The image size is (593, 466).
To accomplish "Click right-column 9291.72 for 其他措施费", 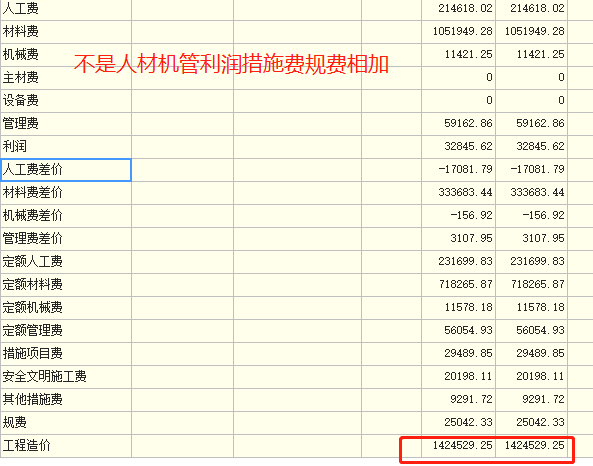I will (543, 399).
